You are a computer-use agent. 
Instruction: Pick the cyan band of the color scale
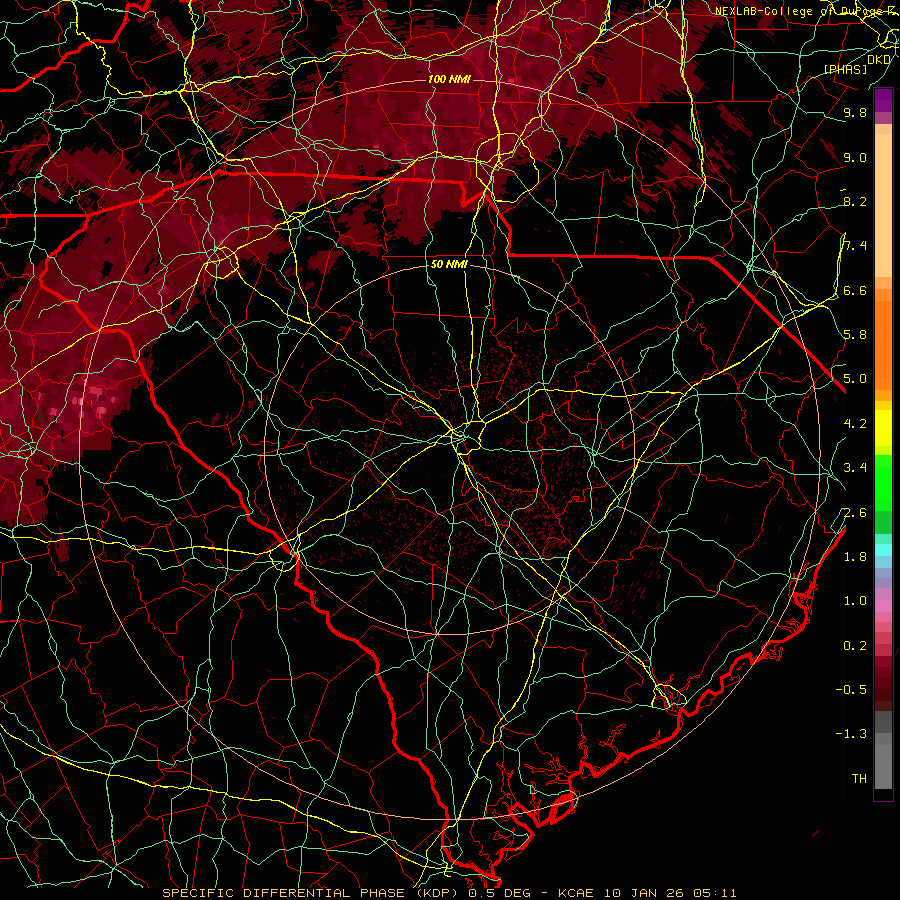pyautogui.click(x=883, y=550)
